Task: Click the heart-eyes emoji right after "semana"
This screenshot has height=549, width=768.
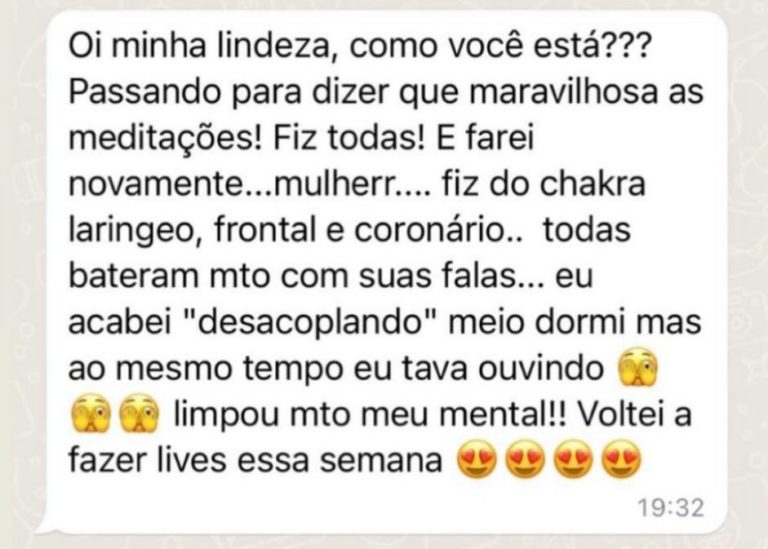Action: pos(476,460)
